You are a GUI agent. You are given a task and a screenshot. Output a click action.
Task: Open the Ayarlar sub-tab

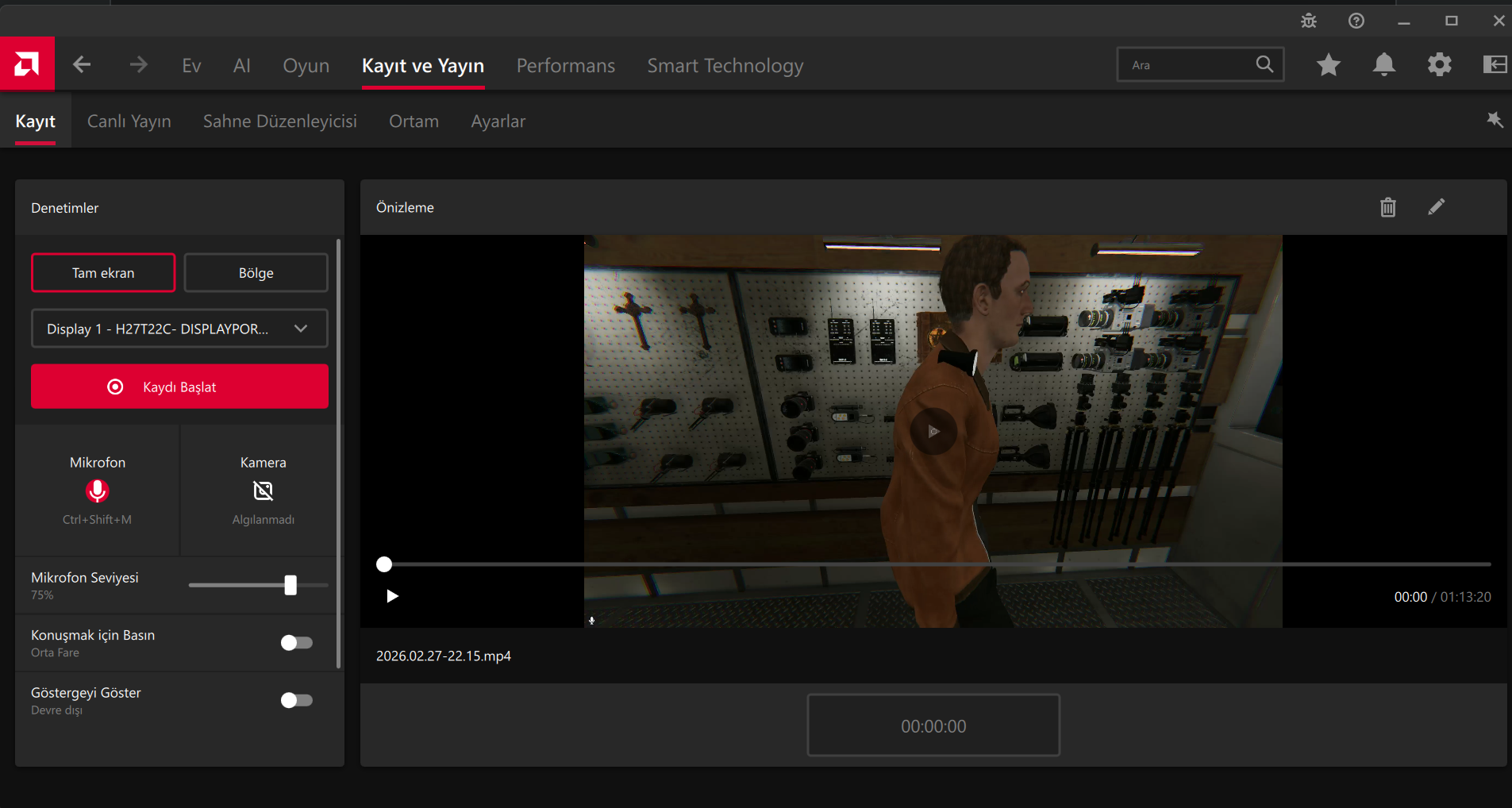498,121
